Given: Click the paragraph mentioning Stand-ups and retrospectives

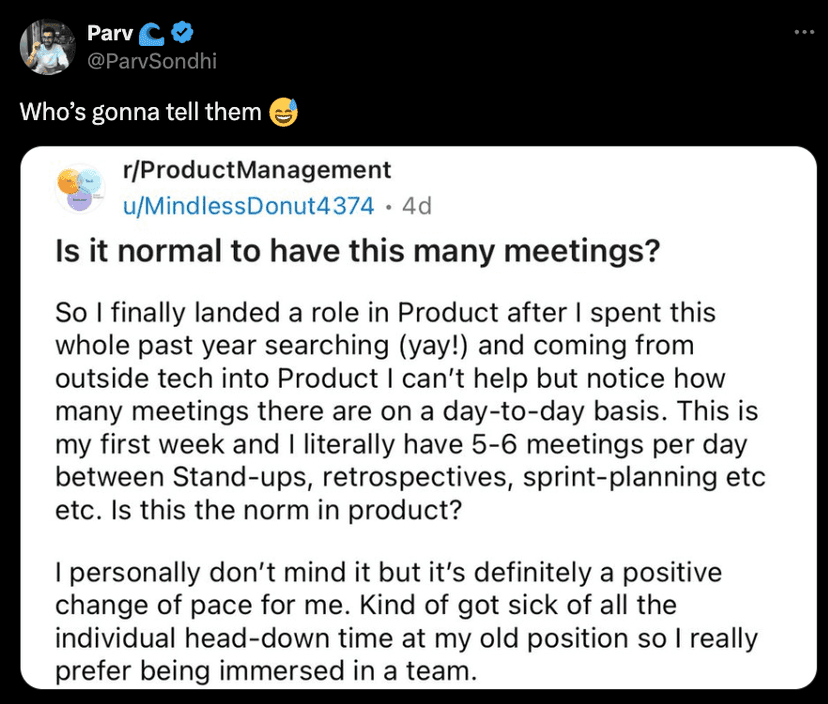Looking at the screenshot, I should tap(400, 477).
